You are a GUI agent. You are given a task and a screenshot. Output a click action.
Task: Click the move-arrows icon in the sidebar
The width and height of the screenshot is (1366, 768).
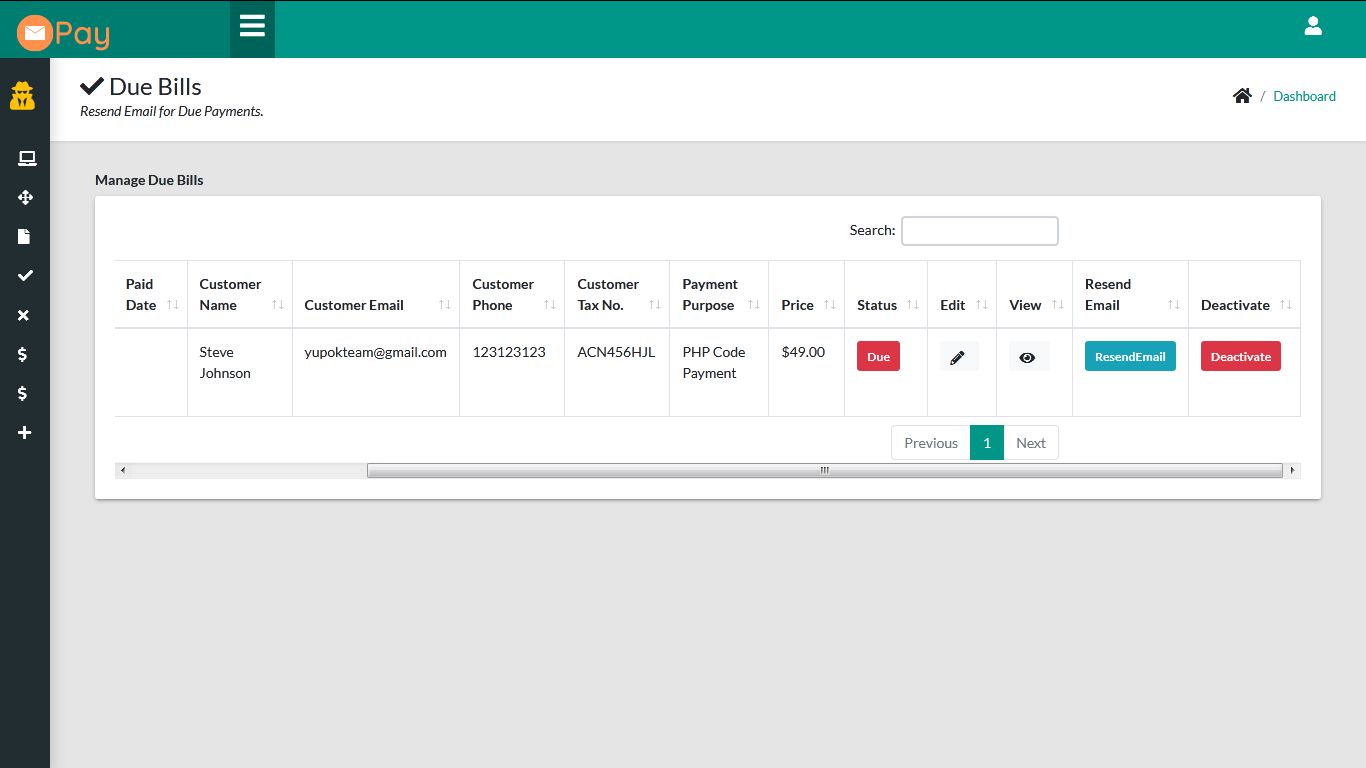click(x=26, y=197)
